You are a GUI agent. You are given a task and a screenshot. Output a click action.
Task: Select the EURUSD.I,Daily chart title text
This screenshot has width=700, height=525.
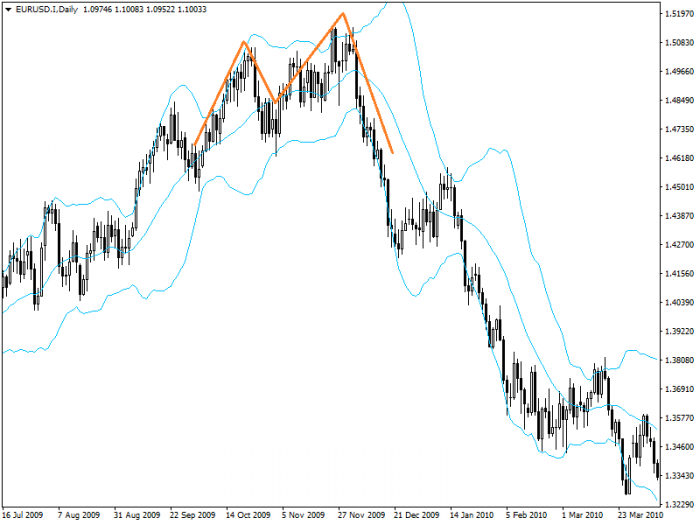pos(46,9)
